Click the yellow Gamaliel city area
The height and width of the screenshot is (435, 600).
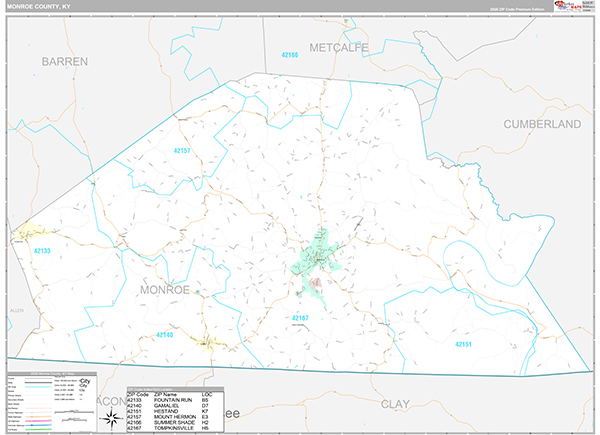pos(209,342)
